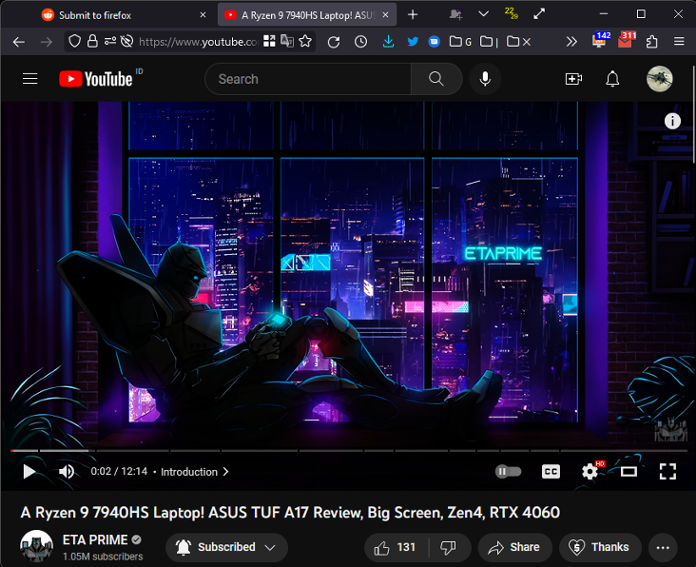Open the account avatar menu
The height and width of the screenshot is (567, 696).
(x=660, y=79)
